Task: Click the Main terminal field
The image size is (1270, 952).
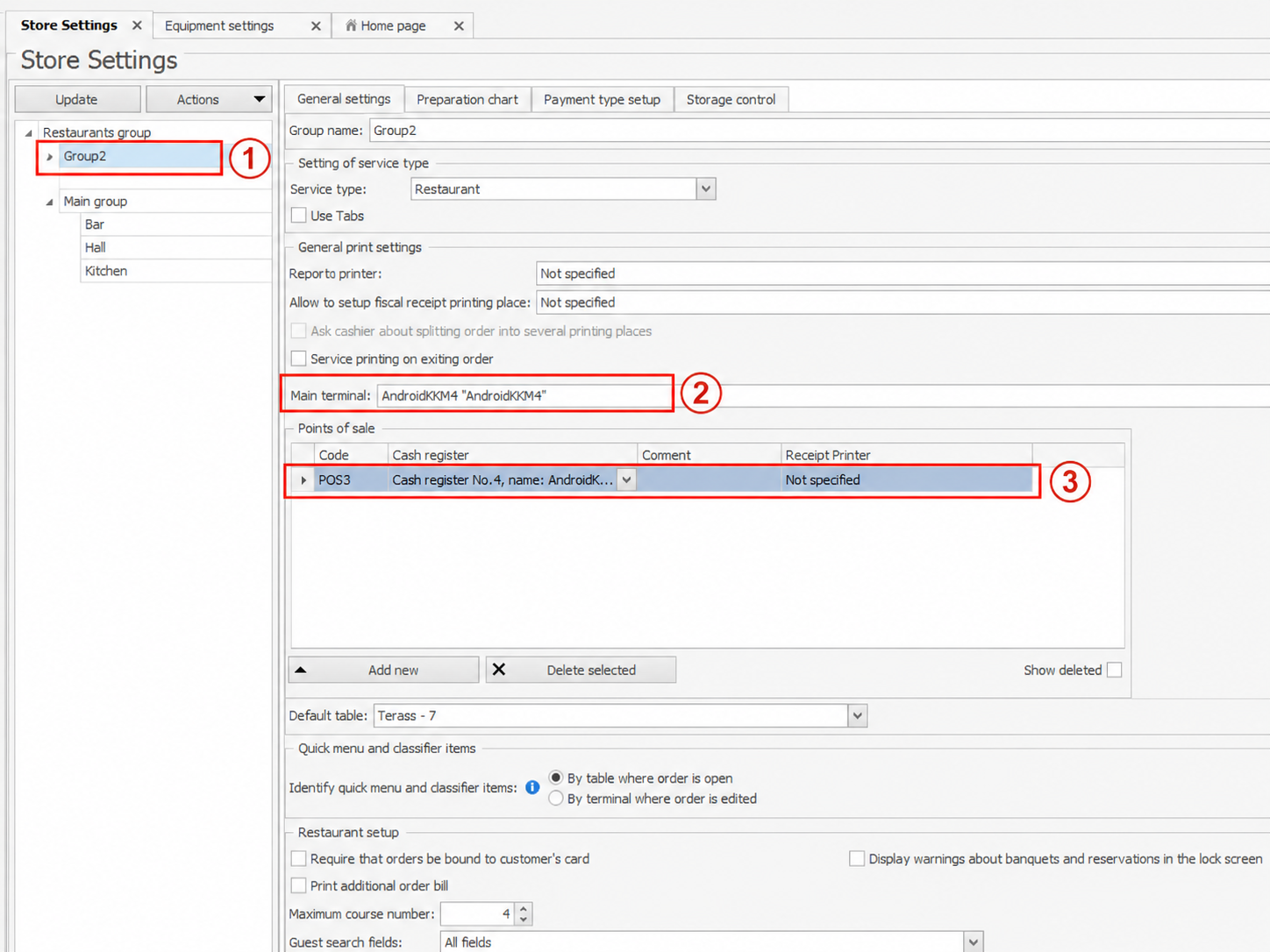Action: click(823, 395)
